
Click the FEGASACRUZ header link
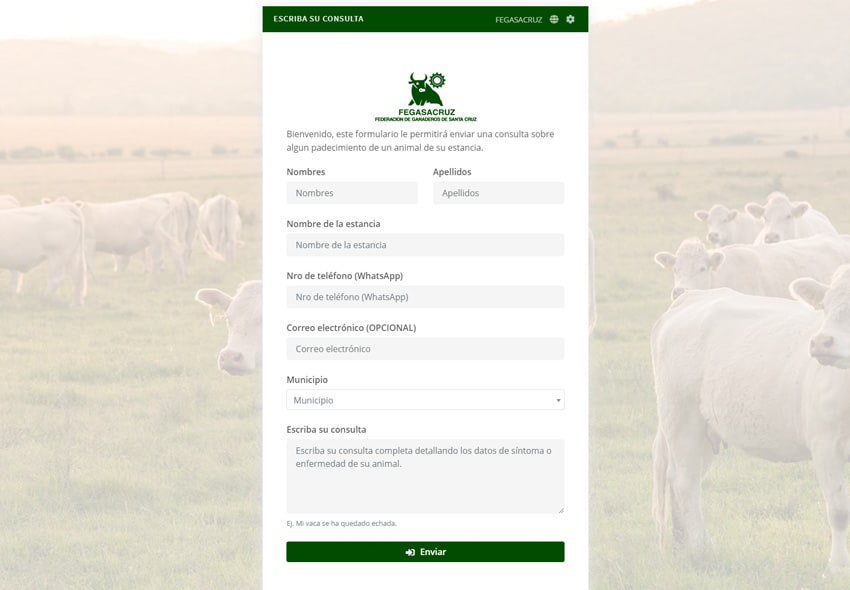click(x=518, y=20)
